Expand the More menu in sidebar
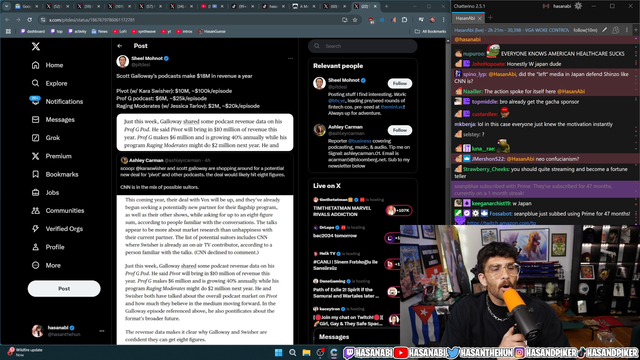This screenshot has height=360, width=640. [x=47, y=265]
